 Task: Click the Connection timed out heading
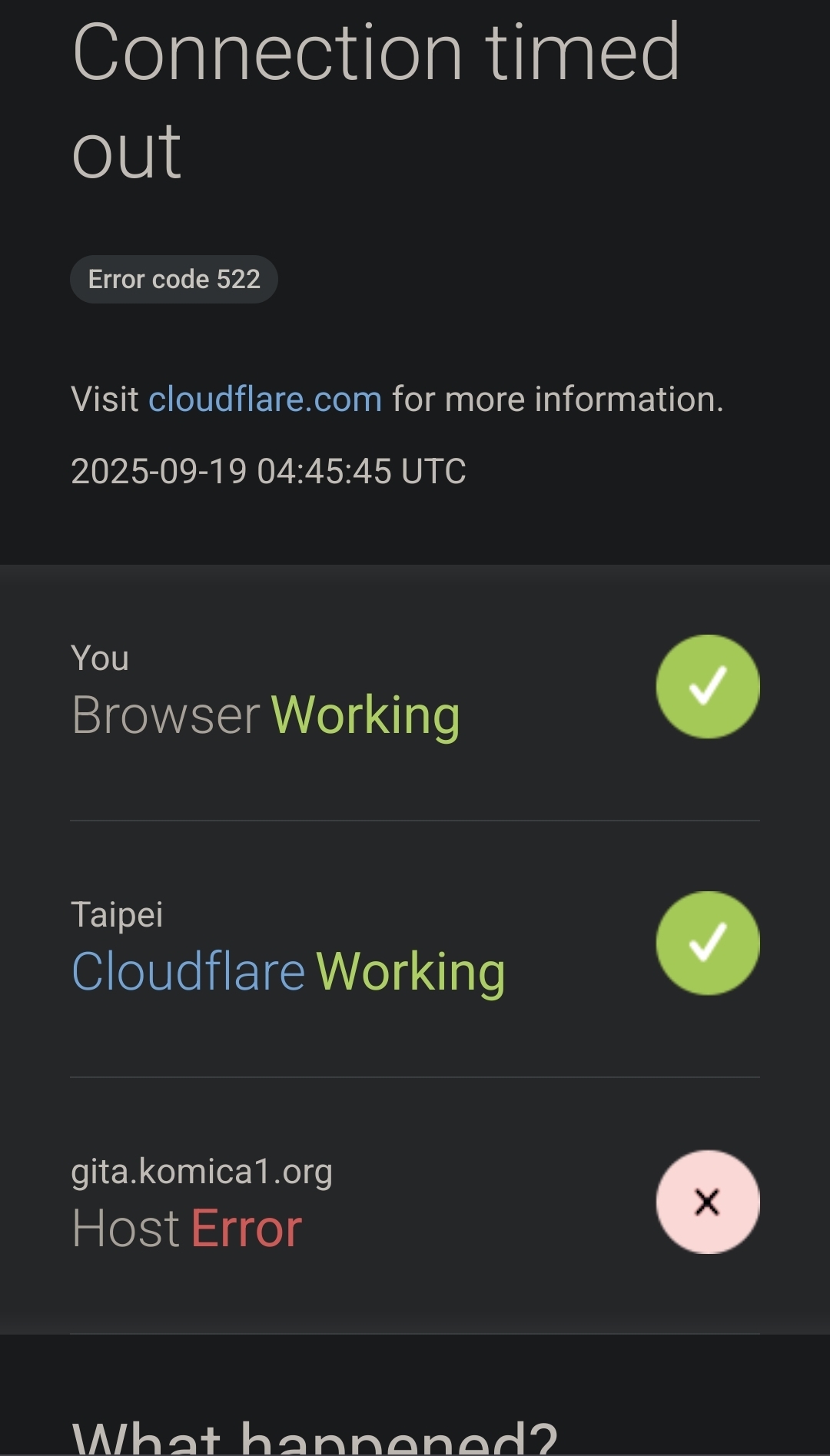[x=375, y=100]
